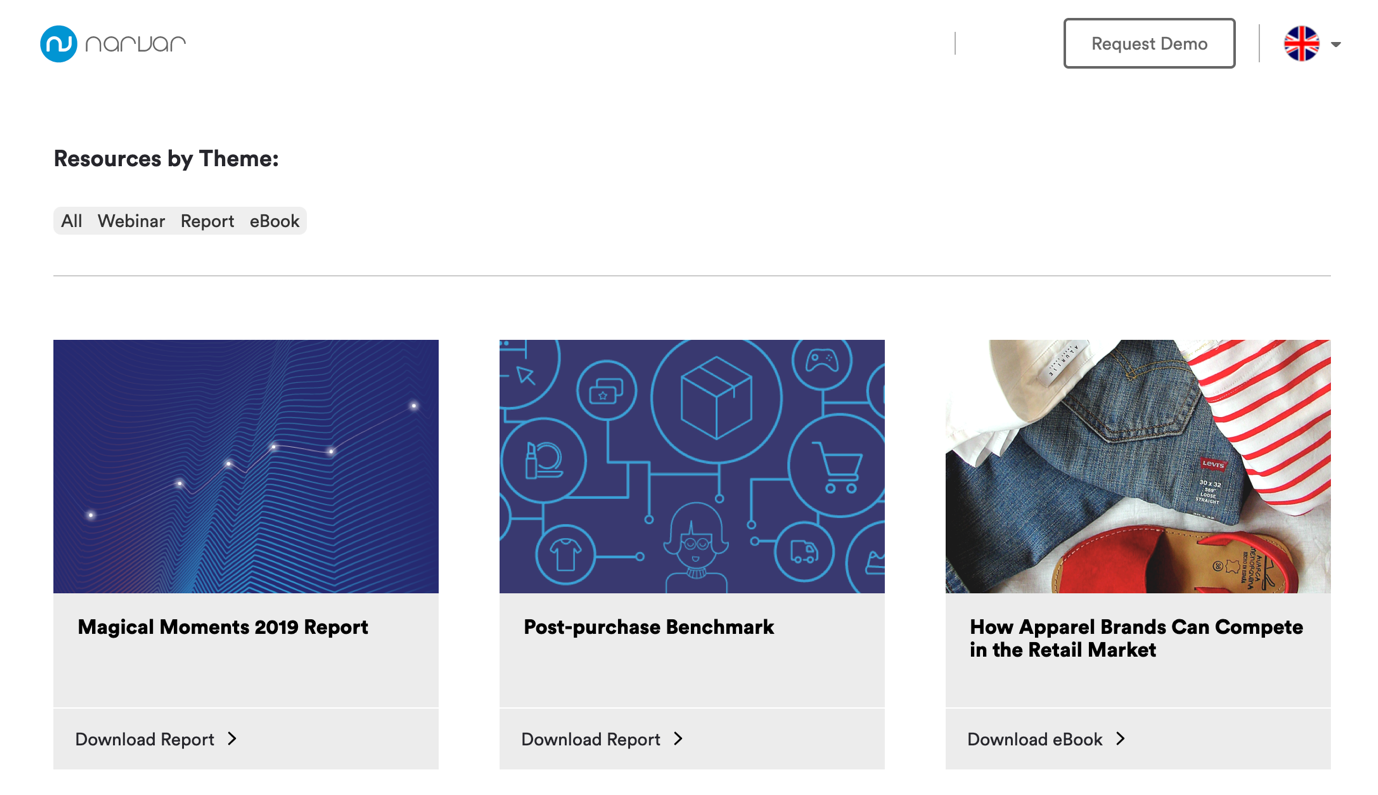Click Download Report under Post-purchase Benchmark
This screenshot has height=795, width=1378.
point(591,739)
